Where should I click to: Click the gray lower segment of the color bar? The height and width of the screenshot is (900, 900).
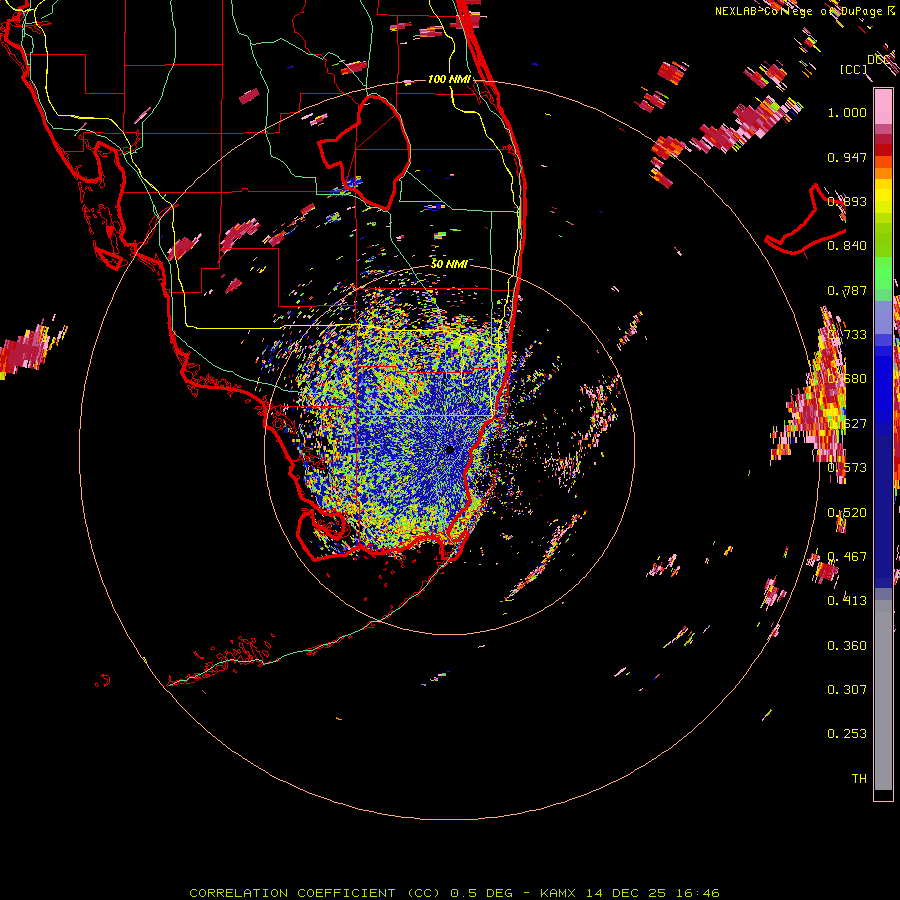tap(883, 695)
